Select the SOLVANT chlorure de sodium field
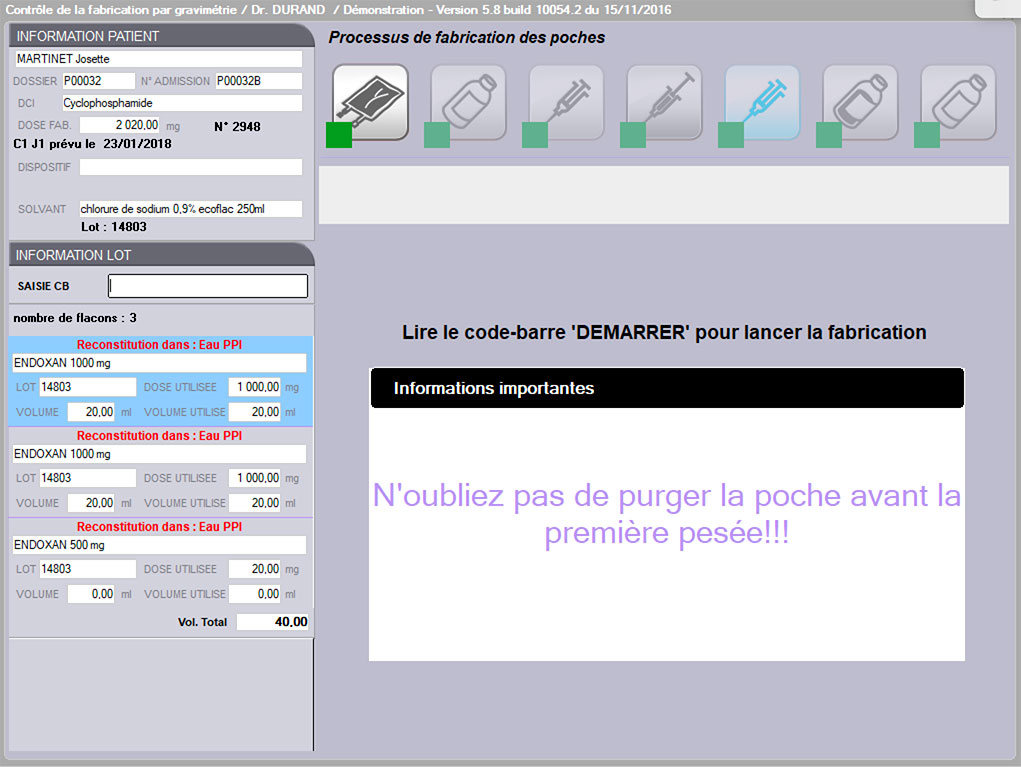The width and height of the screenshot is (1021, 767). (x=191, y=209)
